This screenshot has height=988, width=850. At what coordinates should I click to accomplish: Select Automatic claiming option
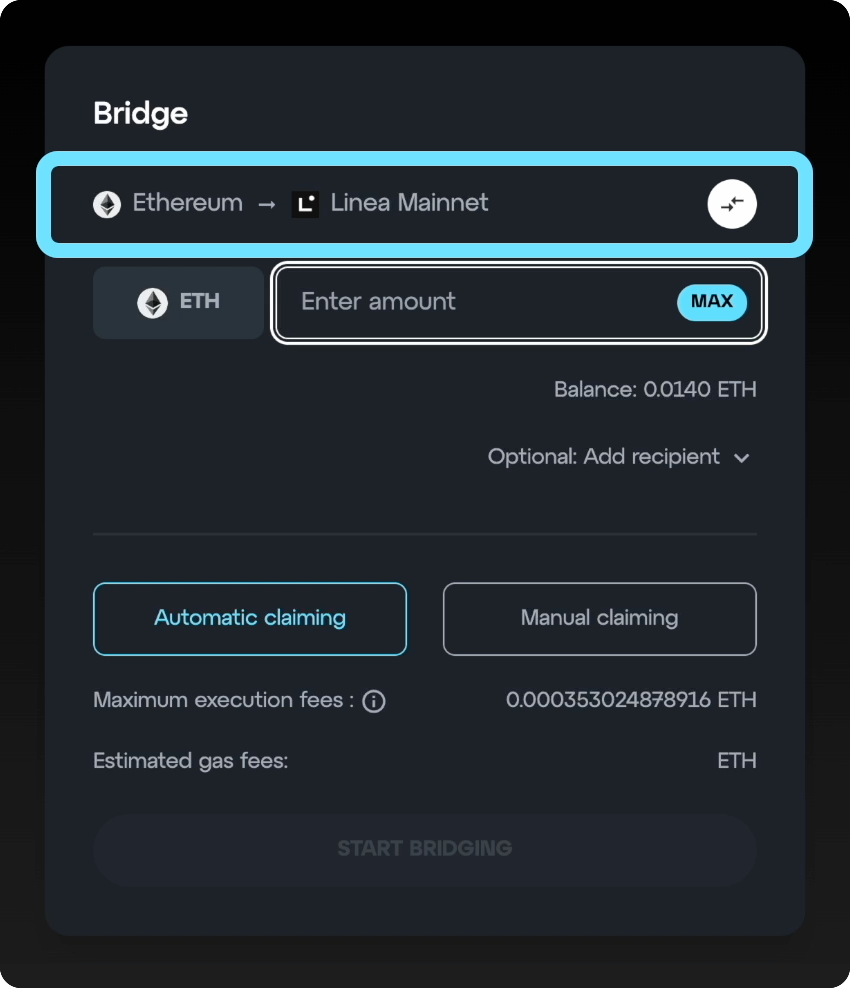[x=250, y=619]
